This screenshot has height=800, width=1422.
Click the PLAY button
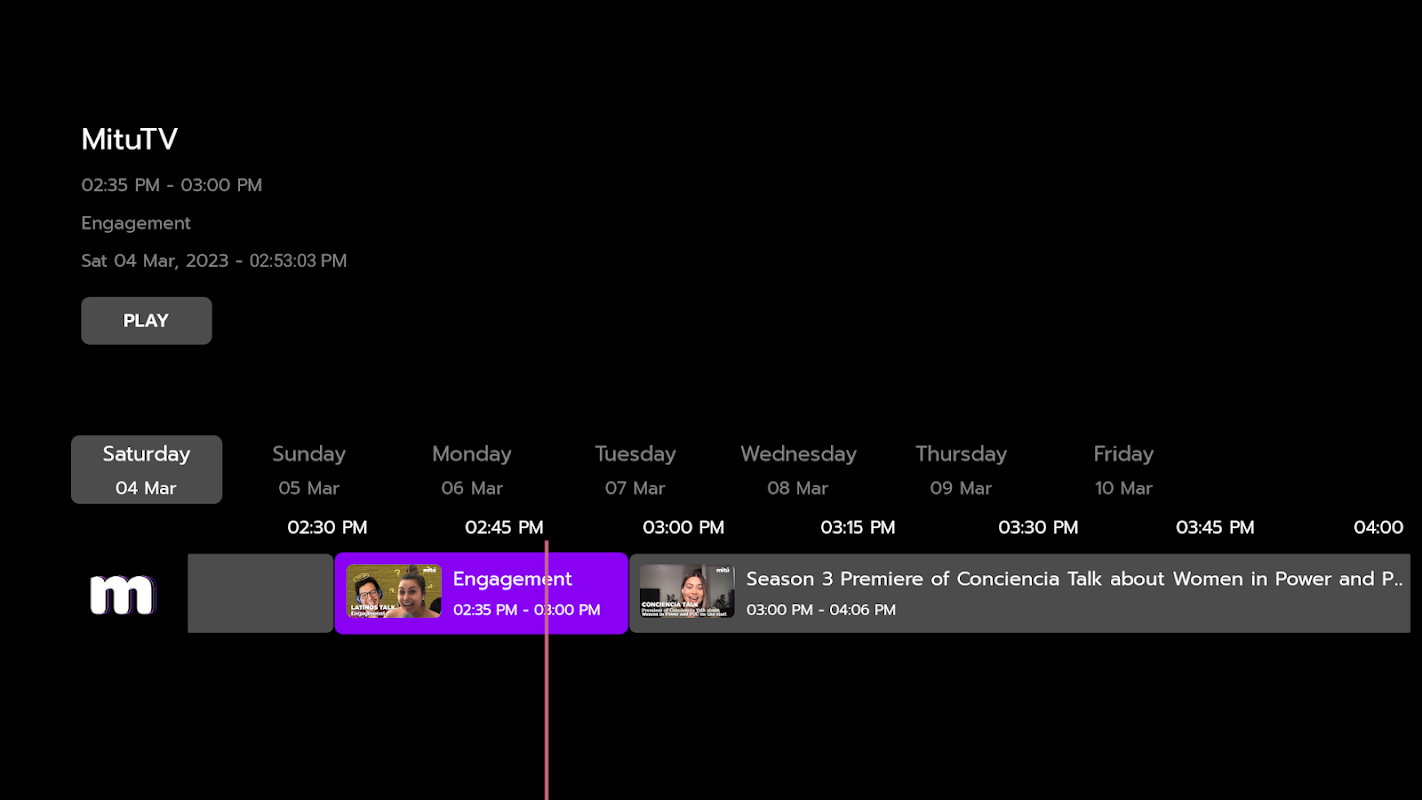coord(146,321)
